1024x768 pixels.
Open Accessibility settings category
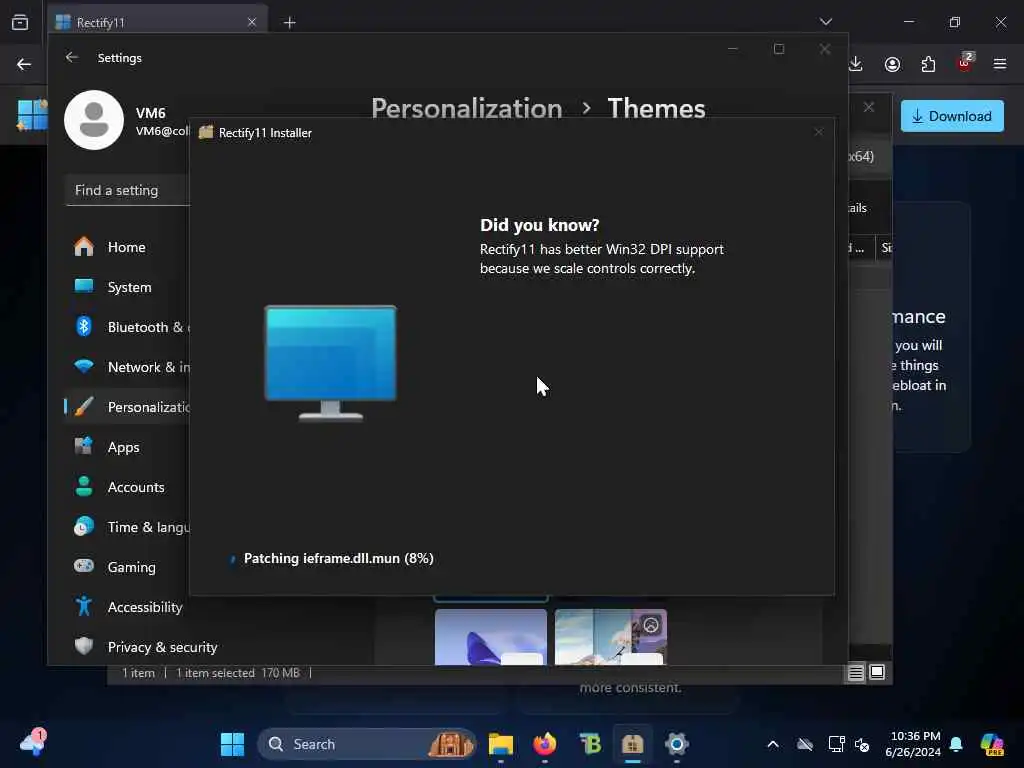(x=127, y=607)
